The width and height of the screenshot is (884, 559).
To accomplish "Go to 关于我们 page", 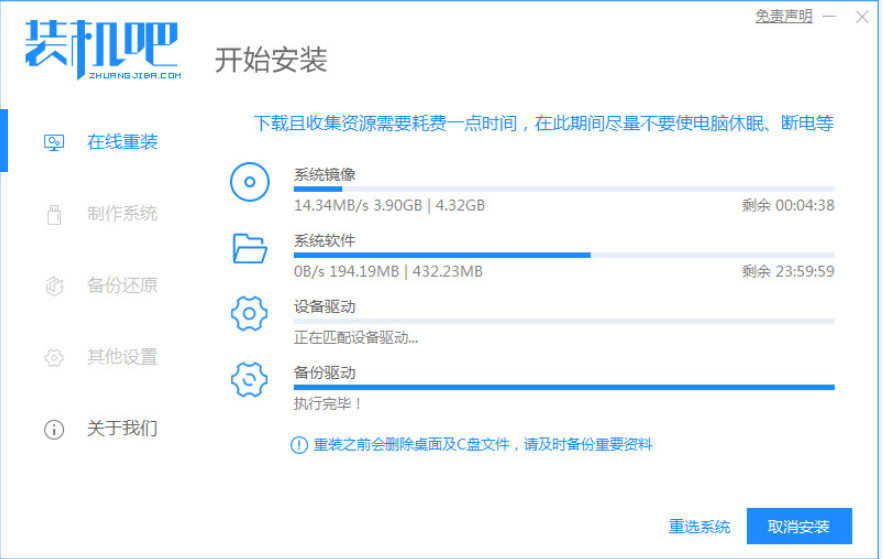I will (122, 429).
